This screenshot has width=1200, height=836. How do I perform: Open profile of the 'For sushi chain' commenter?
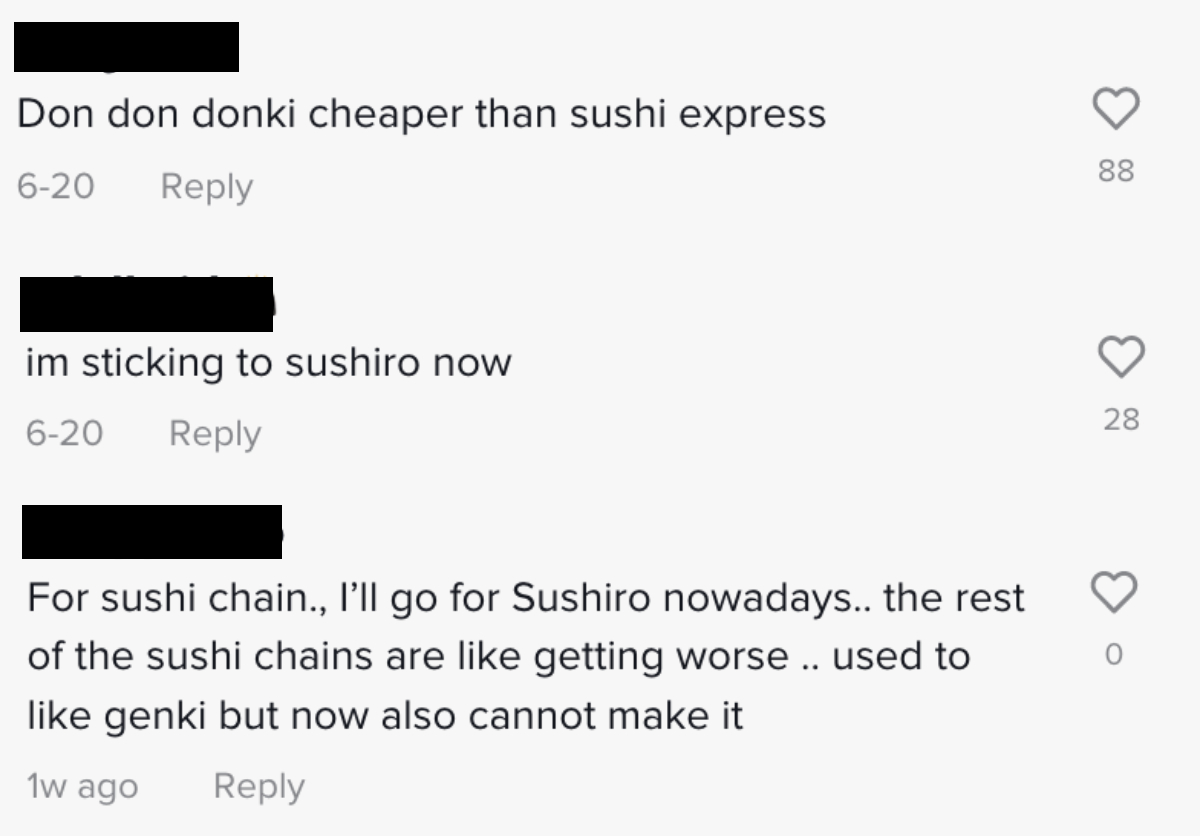click(152, 532)
